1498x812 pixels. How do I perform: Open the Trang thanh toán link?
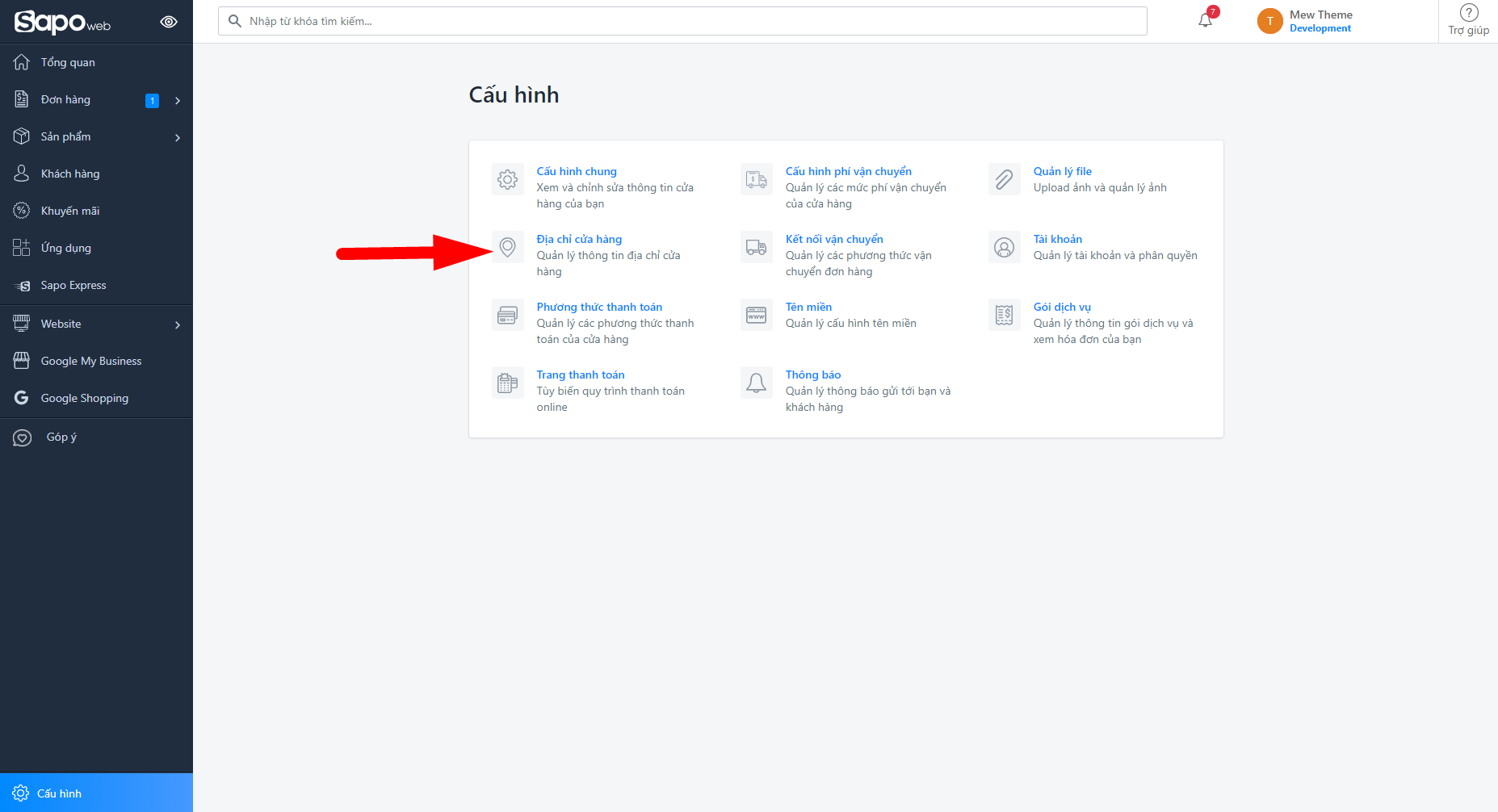click(x=581, y=375)
